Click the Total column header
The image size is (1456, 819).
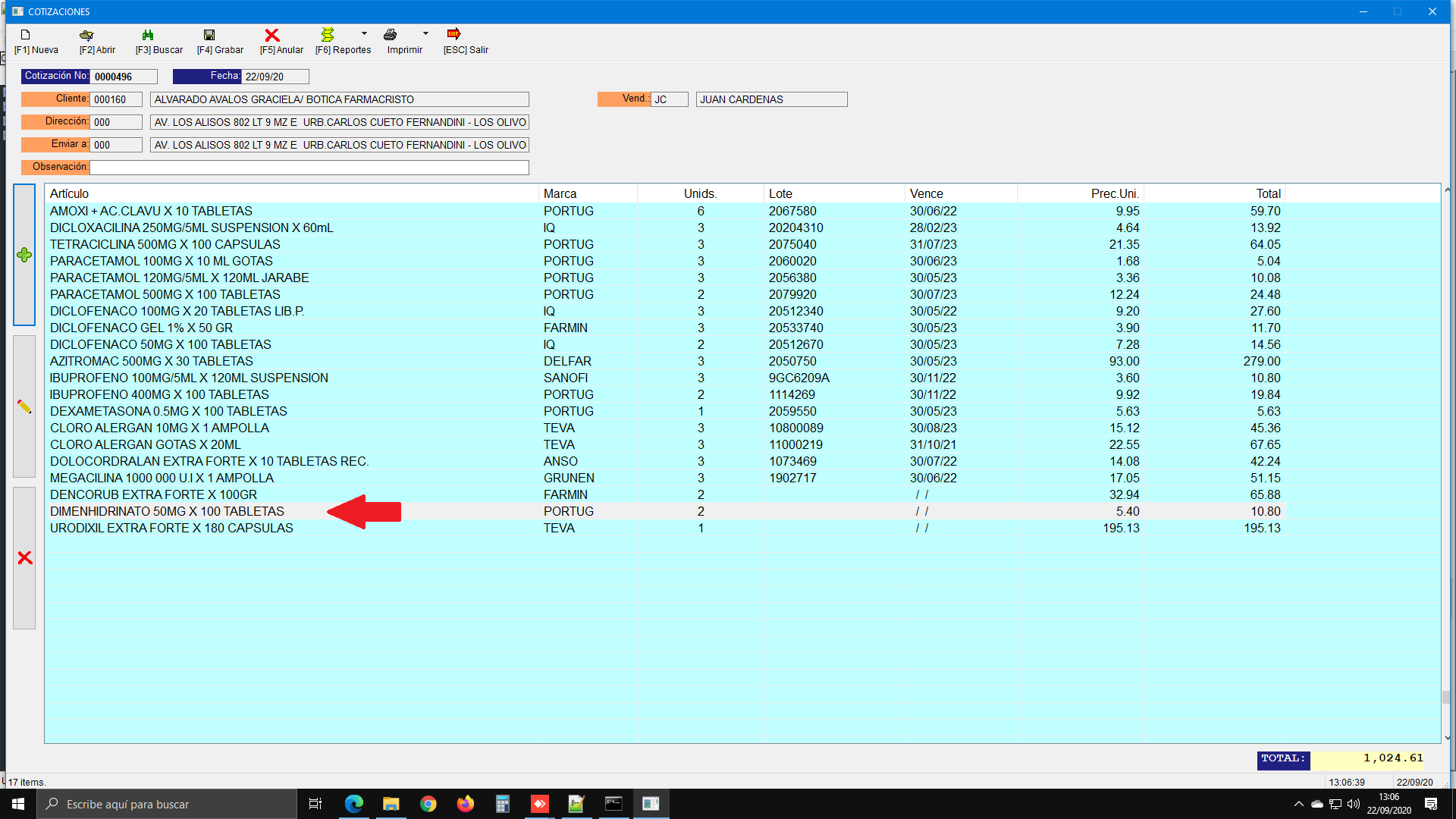[1214, 194]
